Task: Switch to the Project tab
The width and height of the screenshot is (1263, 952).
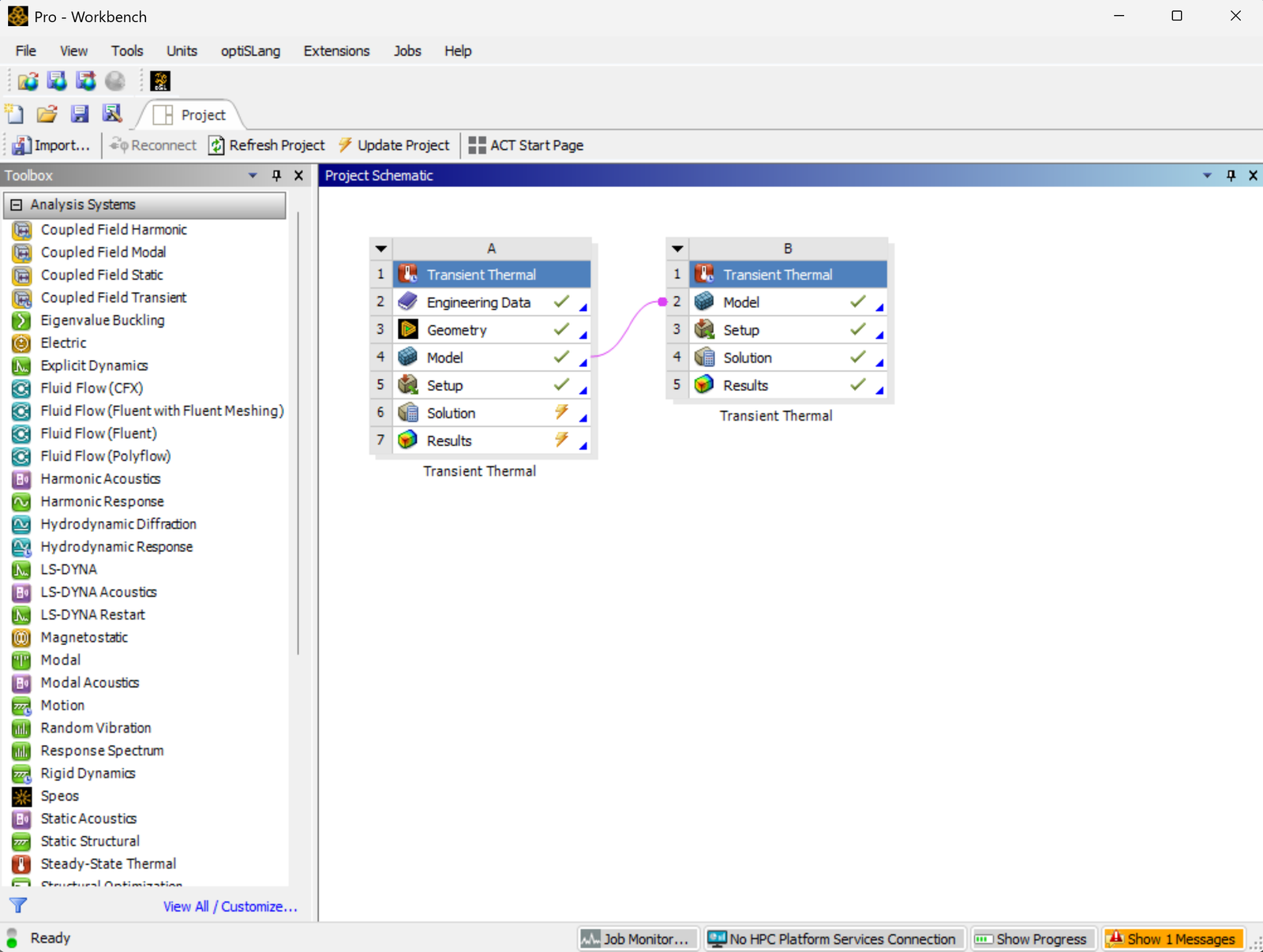Action: point(202,115)
